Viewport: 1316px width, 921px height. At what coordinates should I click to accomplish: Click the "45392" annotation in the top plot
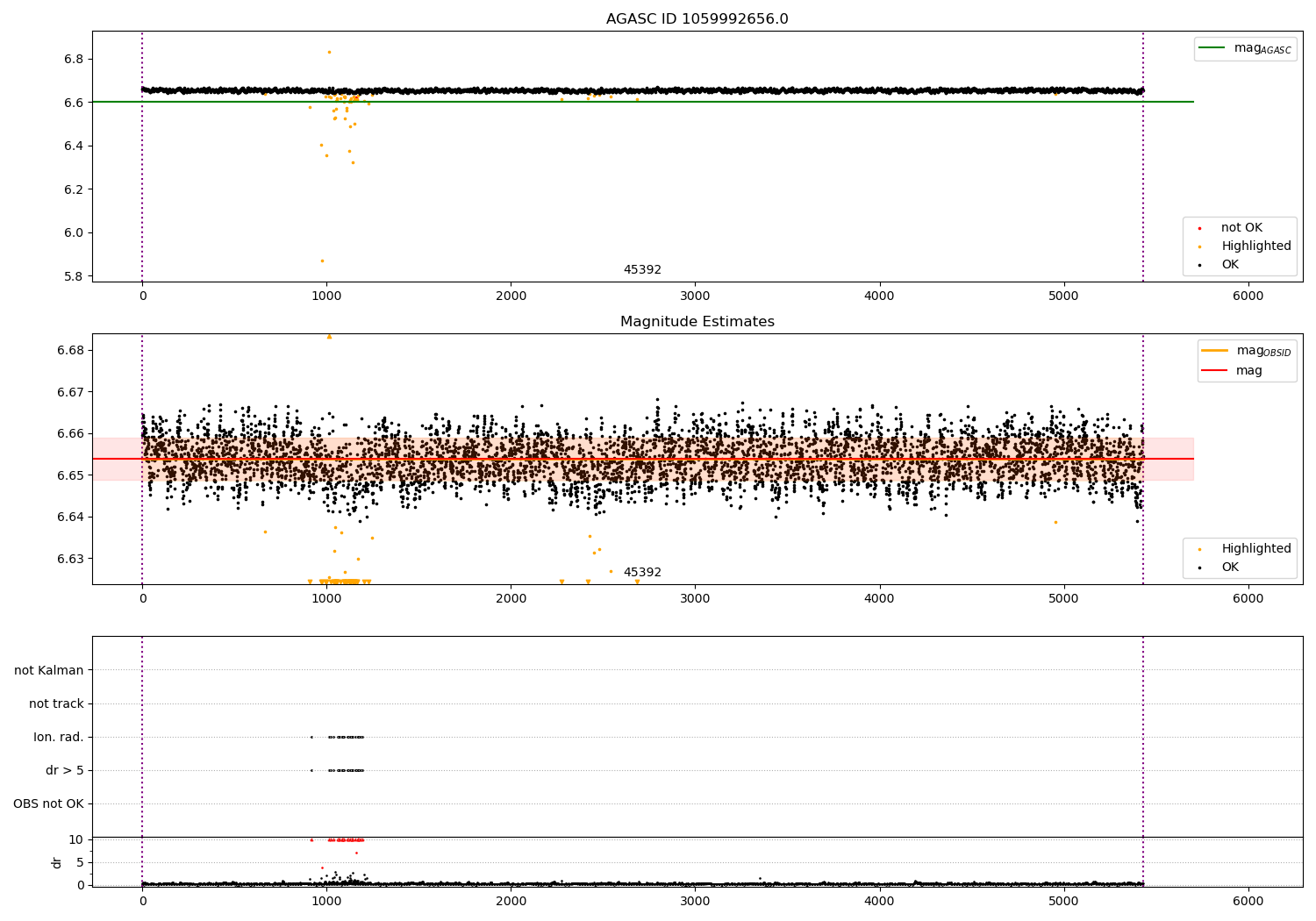point(642,270)
